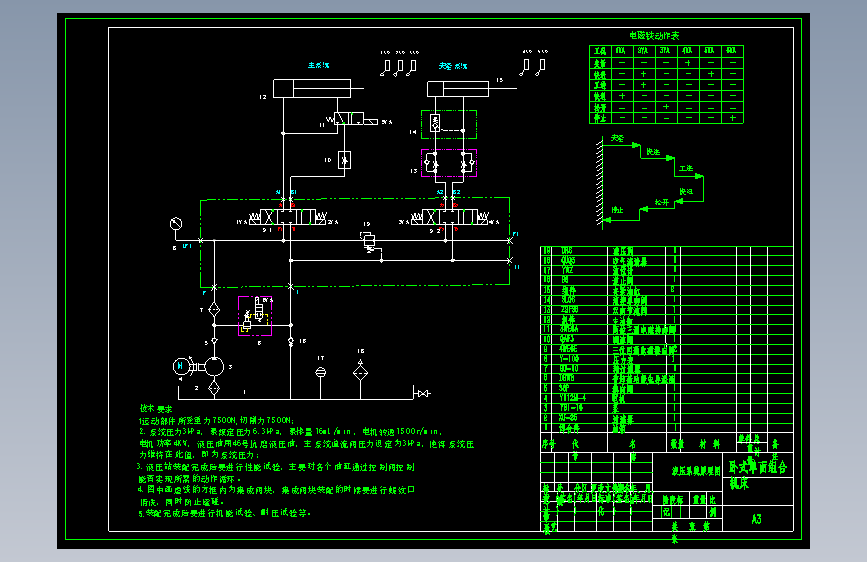This screenshot has width=867, height=562.
Task: Click the suction filter diamond below the pump
Action: click(x=214, y=387)
